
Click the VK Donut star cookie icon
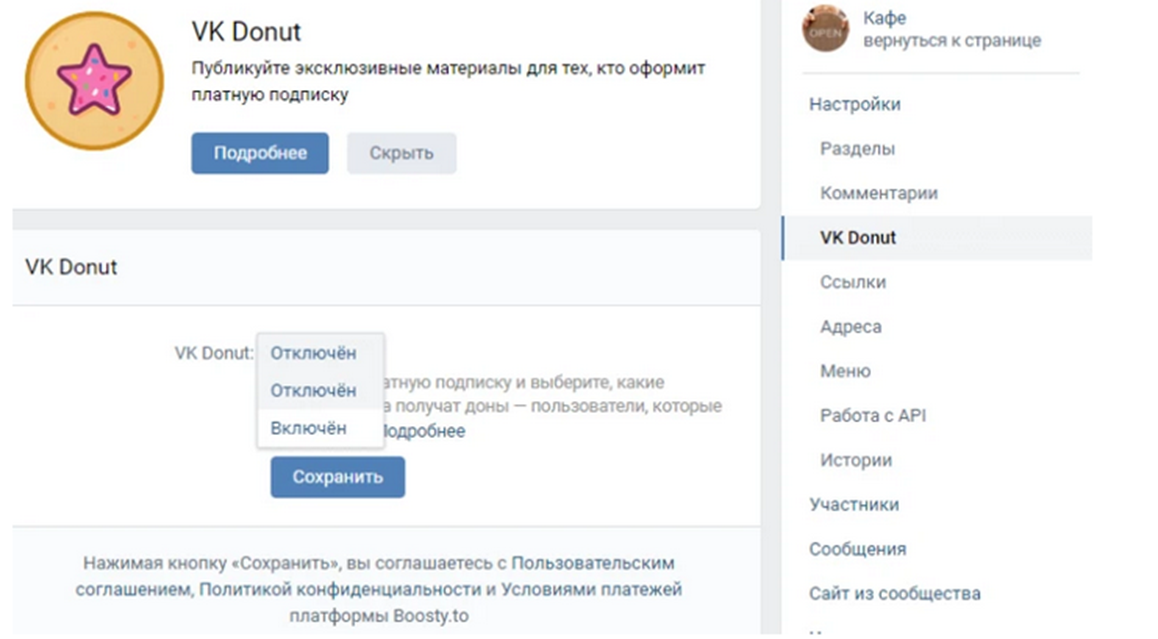(x=94, y=81)
